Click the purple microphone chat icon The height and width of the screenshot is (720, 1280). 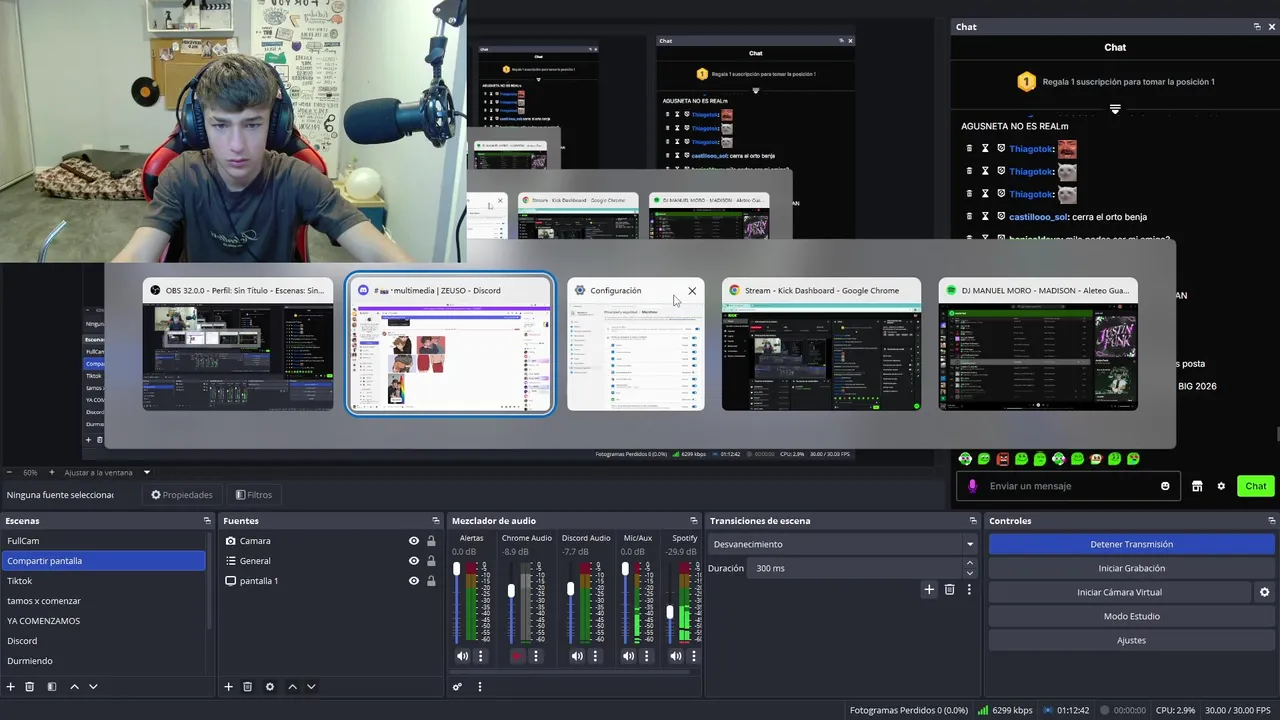click(972, 486)
